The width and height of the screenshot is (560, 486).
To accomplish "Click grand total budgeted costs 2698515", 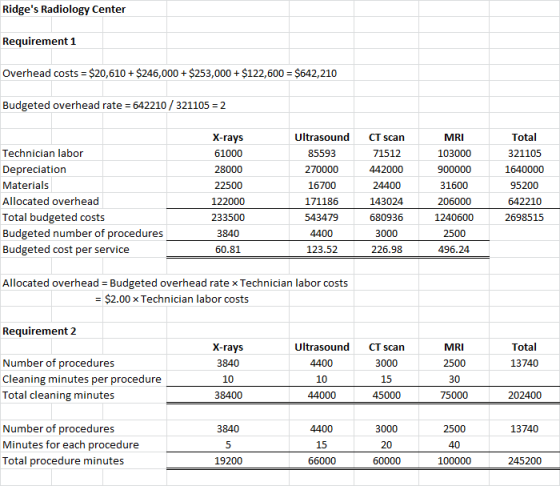I will point(524,218).
